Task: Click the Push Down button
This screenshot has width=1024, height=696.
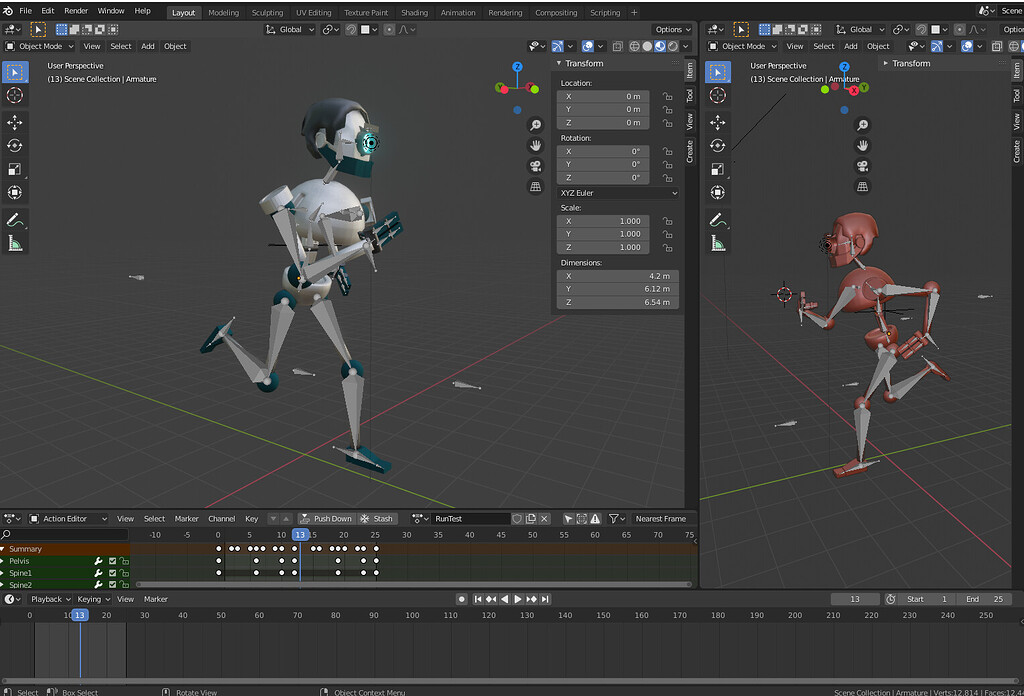Action: (x=326, y=519)
